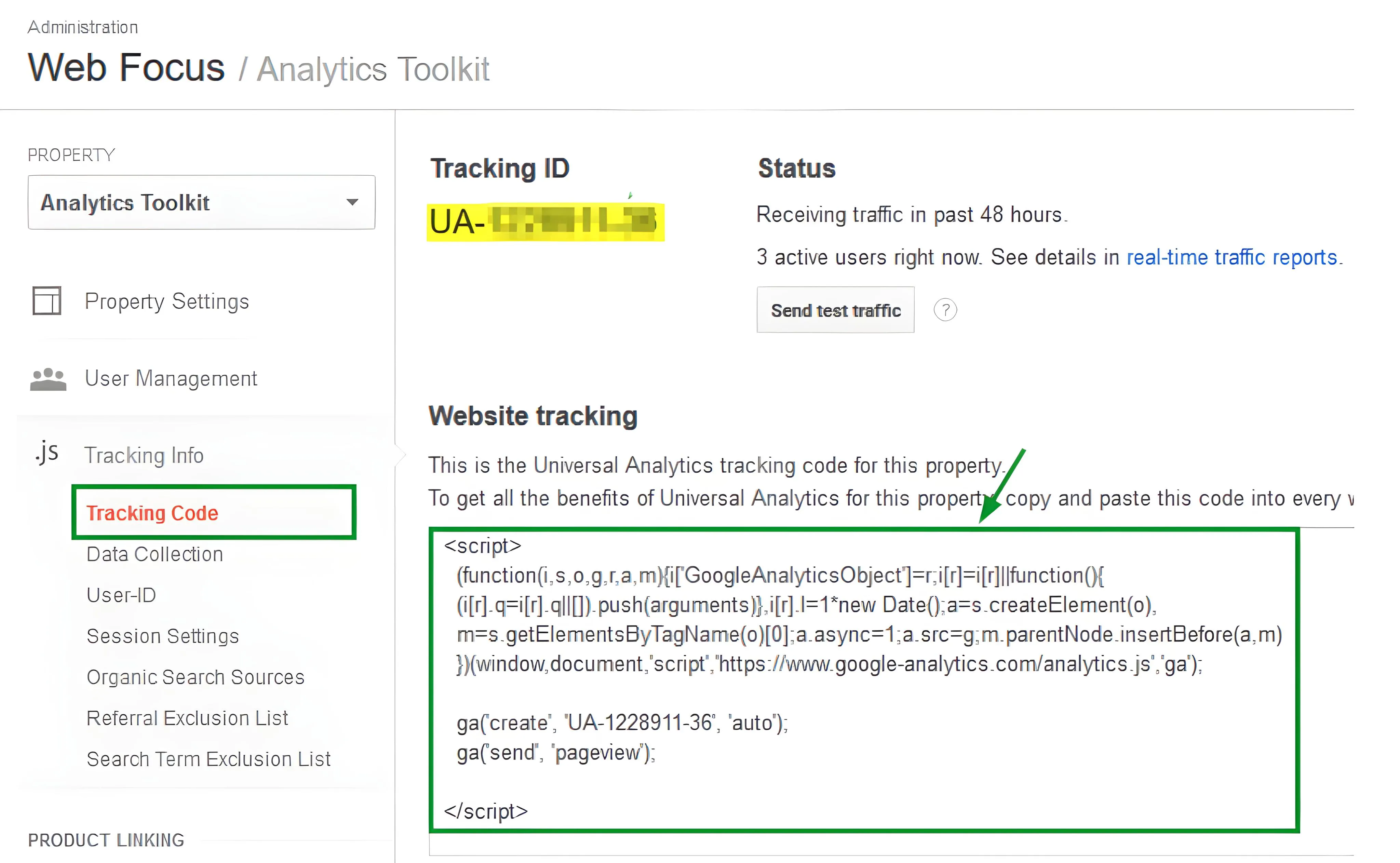Click the Property Settings layout icon
The image size is (1400, 863).
47,301
